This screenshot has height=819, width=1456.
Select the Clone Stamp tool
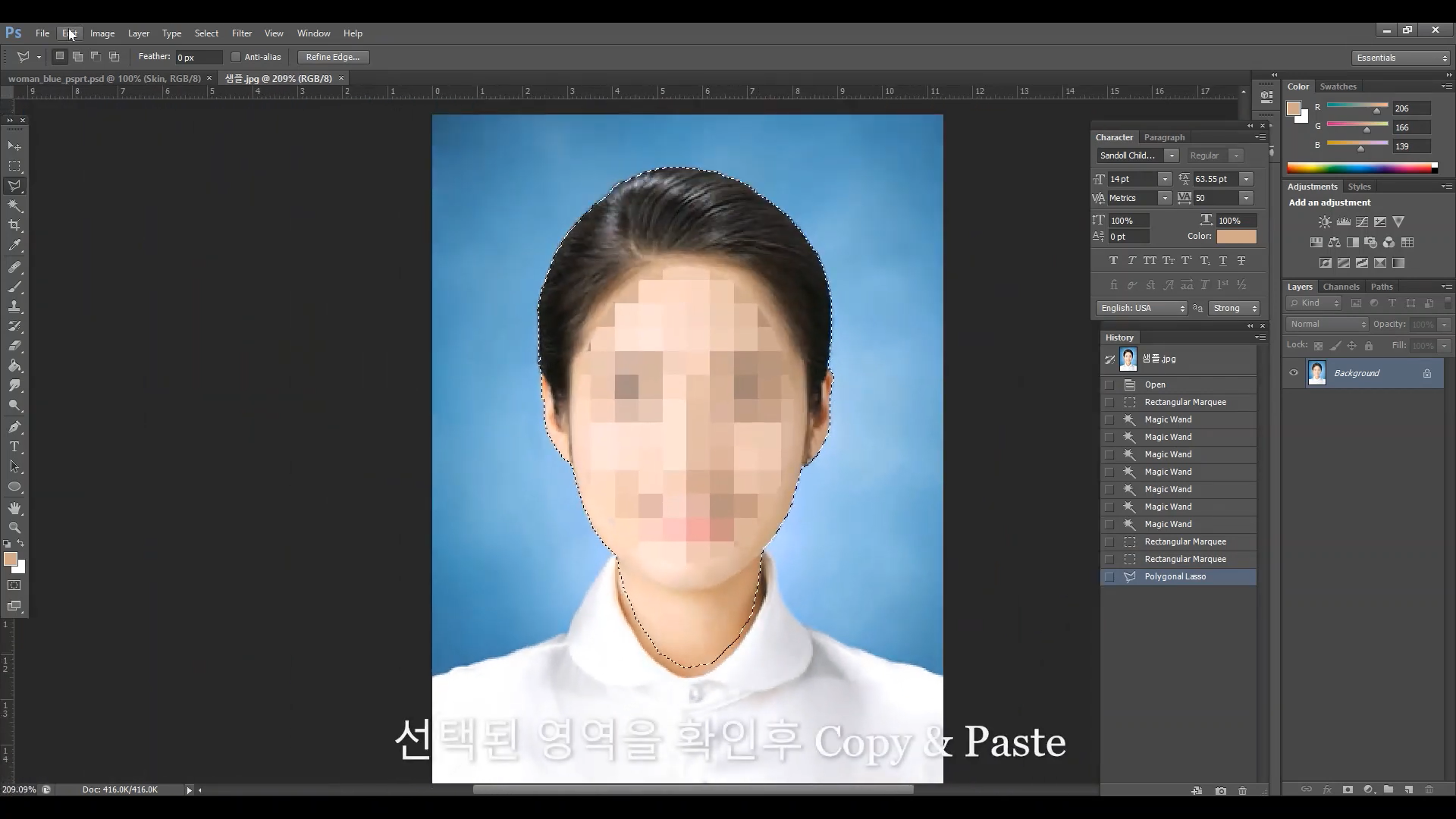click(14, 306)
